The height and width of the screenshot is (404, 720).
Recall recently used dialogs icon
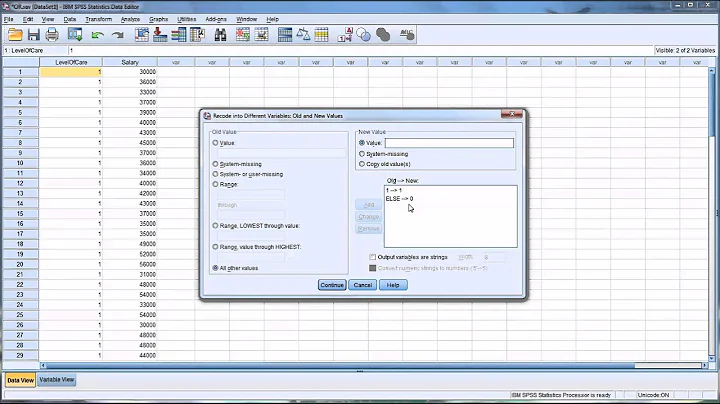[75, 35]
